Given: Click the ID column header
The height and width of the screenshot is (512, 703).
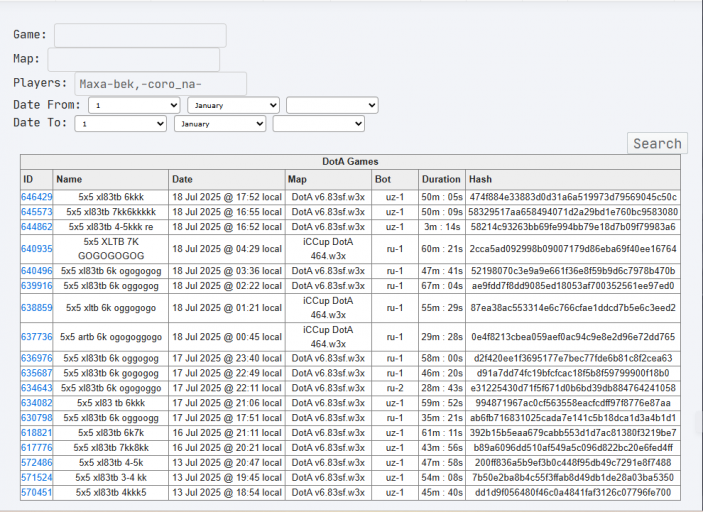Looking at the screenshot, I should [37, 179].
